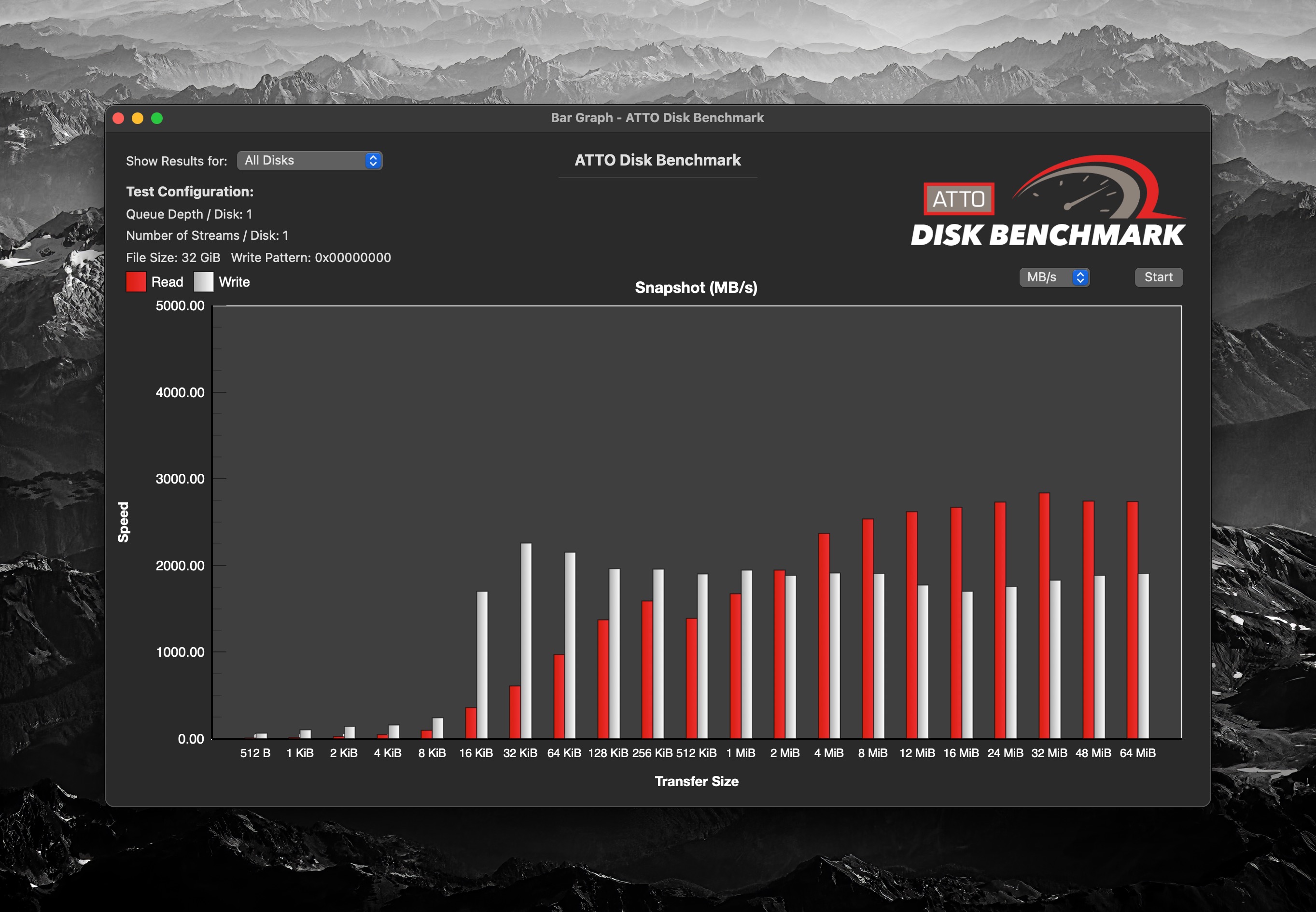The image size is (1316, 912).
Task: Click the white Write legend swatch
Action: point(204,282)
